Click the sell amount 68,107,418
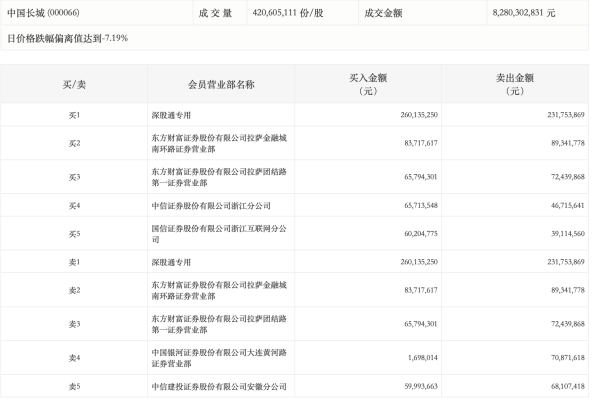 [568, 386]
